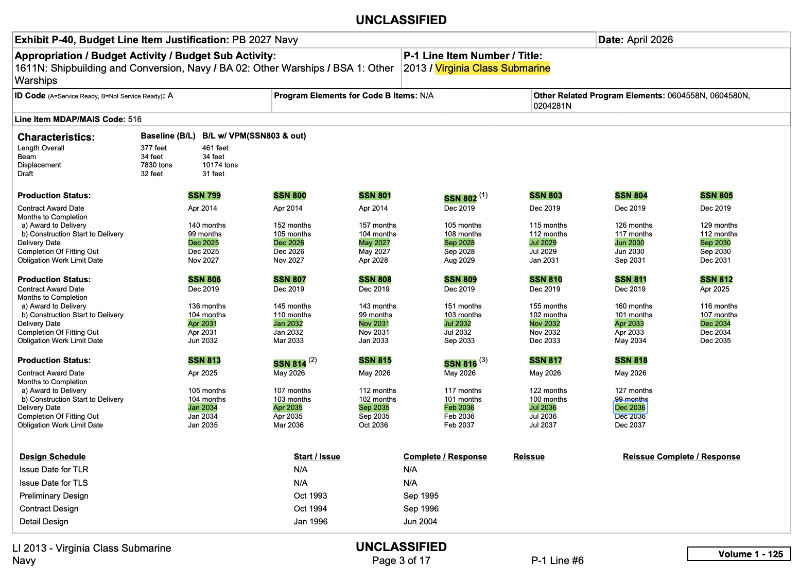Click 'Oct 1993' start date
Image resolution: width=800 pixels, height=581 pixels.
[310, 496]
